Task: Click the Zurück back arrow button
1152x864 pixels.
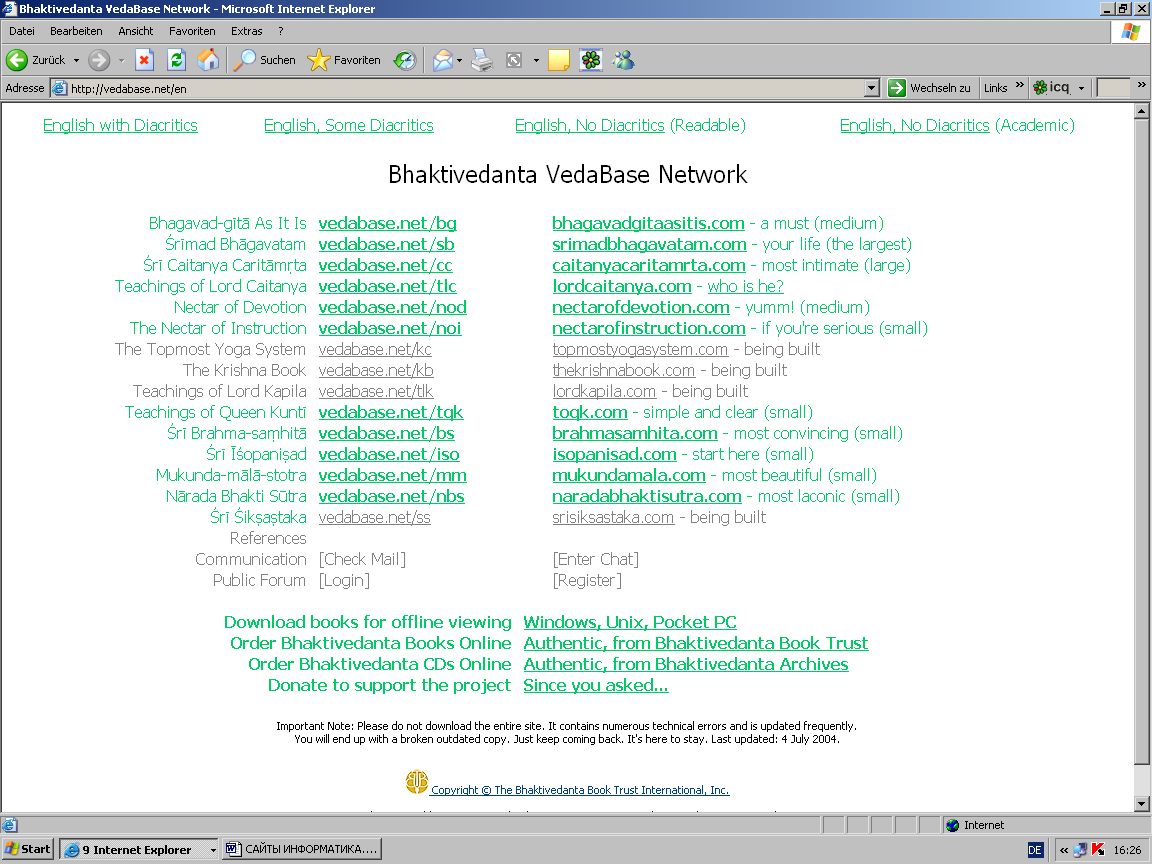Action: pos(17,60)
